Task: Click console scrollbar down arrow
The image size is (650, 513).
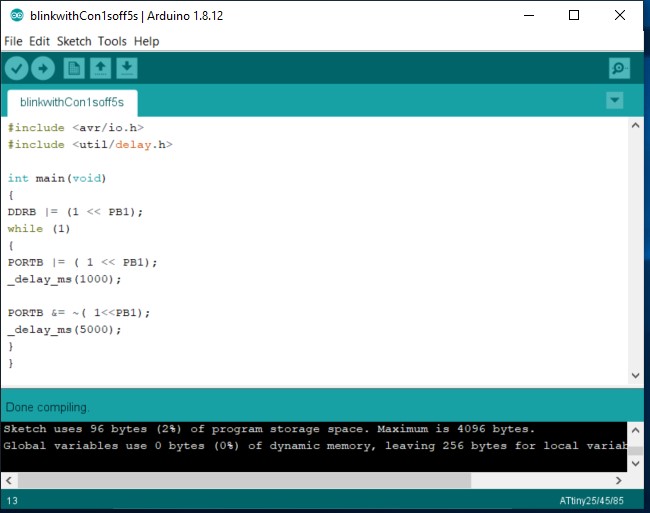Action: [635, 464]
